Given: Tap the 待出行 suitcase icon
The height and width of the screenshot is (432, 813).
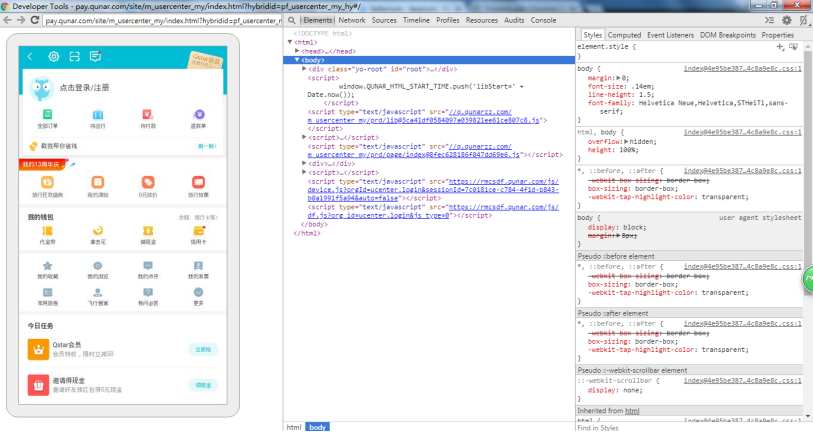Looking at the screenshot, I should click(x=97, y=115).
